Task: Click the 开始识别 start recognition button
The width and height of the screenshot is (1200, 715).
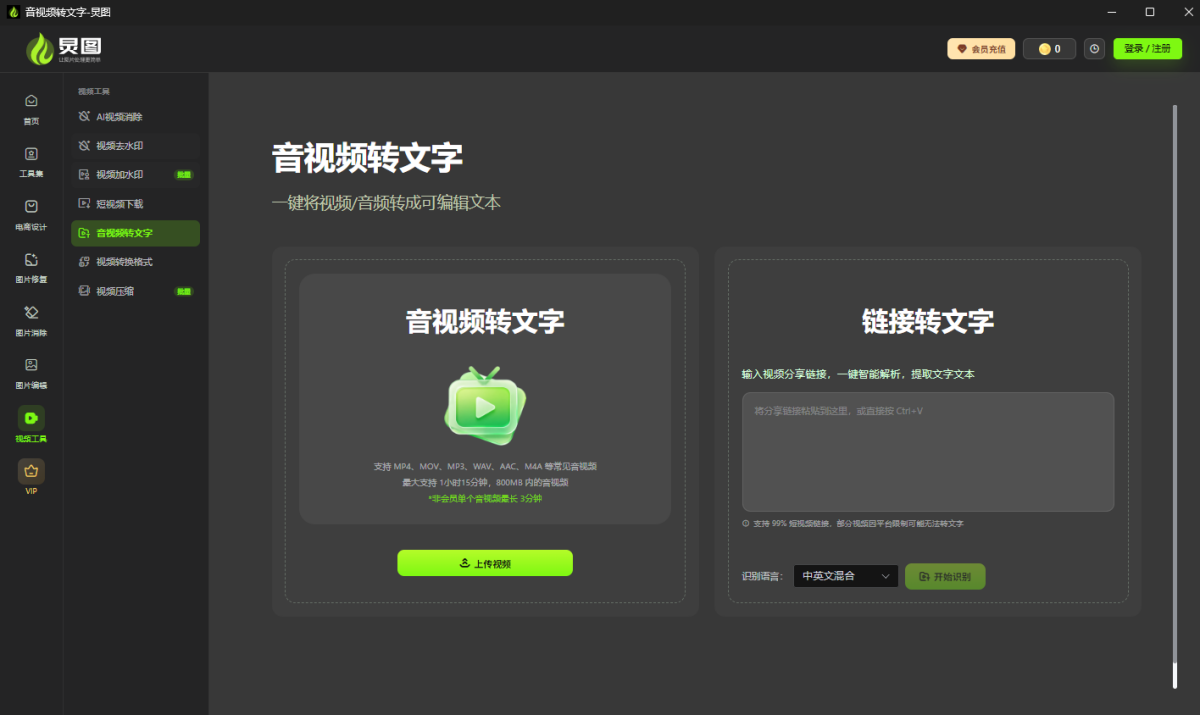Action: pos(945,576)
